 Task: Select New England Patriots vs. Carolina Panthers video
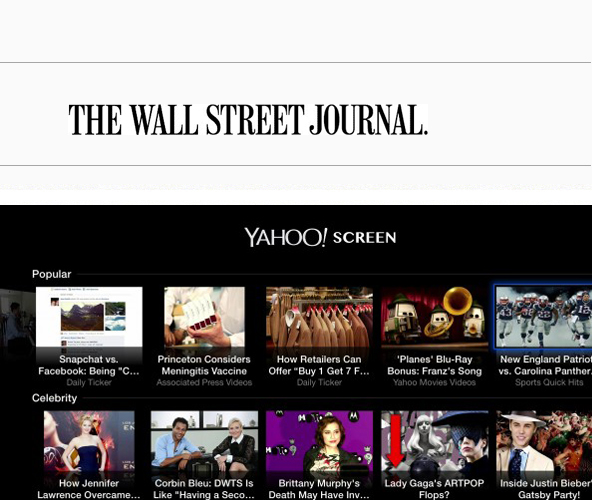[544, 317]
